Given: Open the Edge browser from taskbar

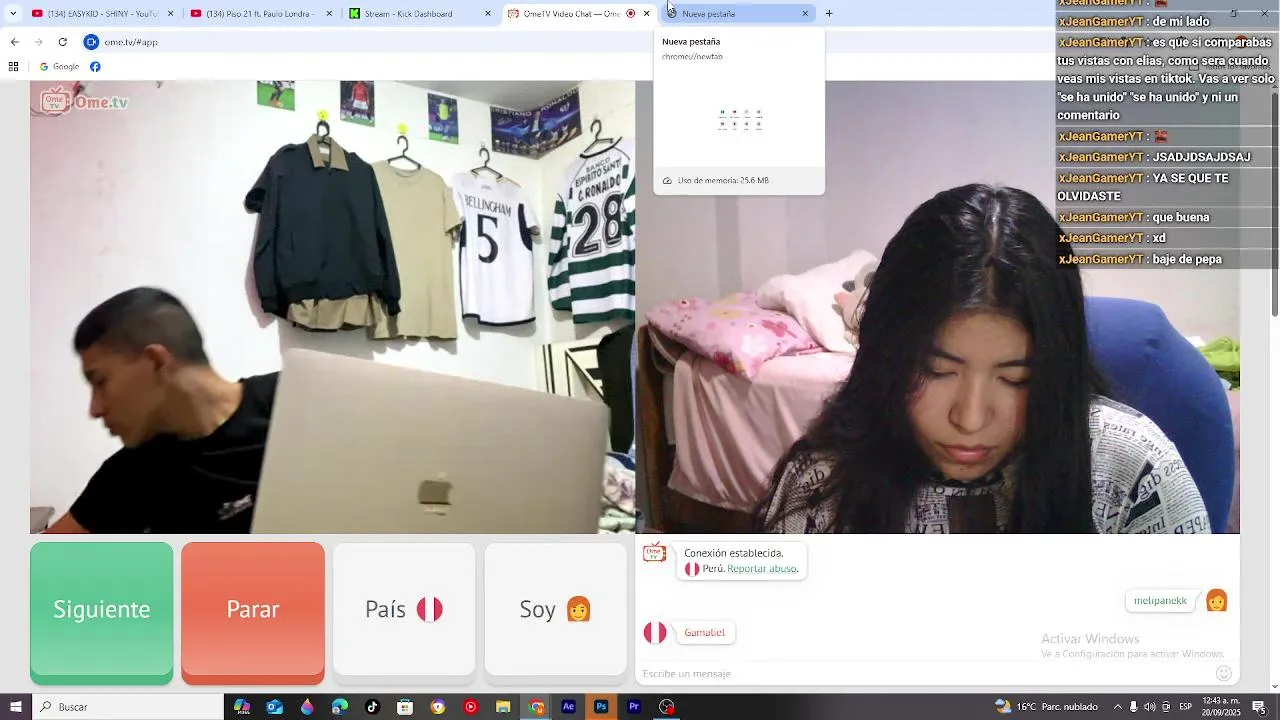Looking at the screenshot, I should point(340,707).
